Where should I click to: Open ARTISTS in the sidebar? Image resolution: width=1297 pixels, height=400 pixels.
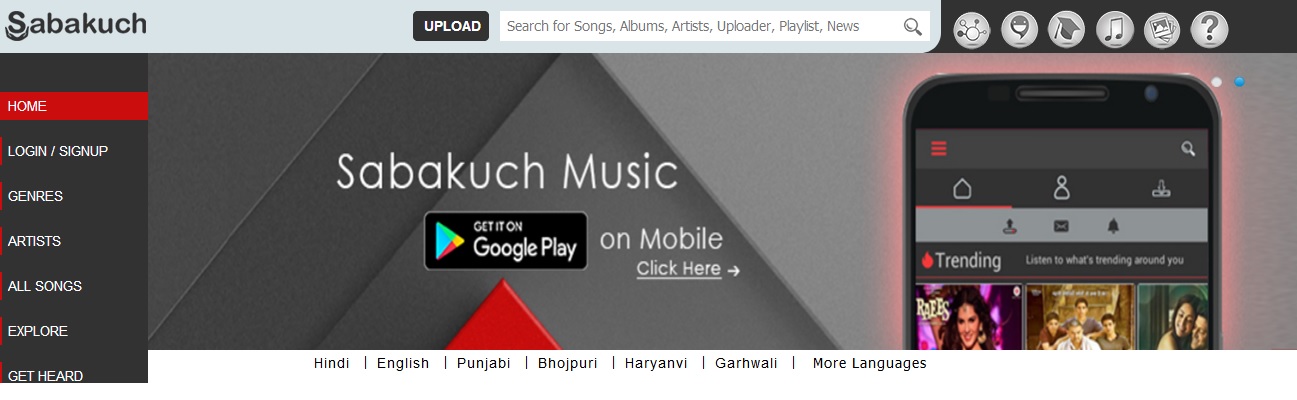[74, 241]
